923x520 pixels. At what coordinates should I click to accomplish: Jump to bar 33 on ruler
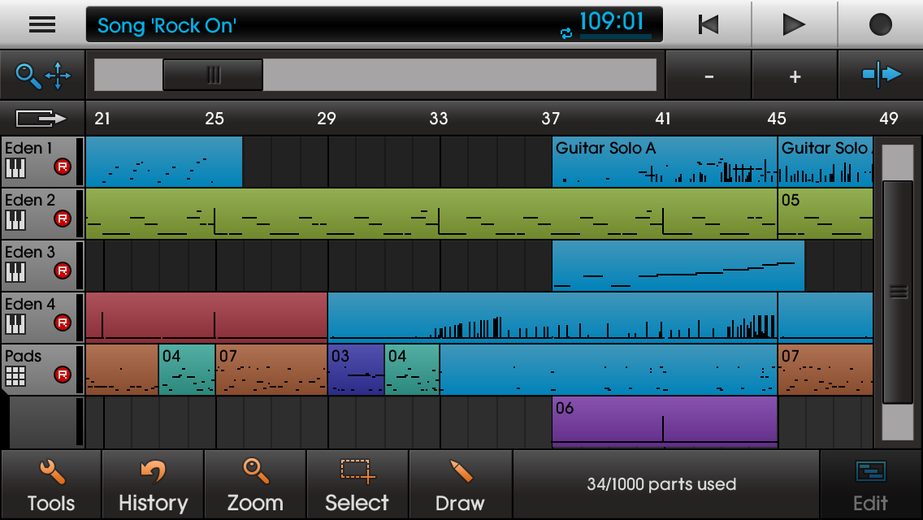pyautogui.click(x=439, y=118)
